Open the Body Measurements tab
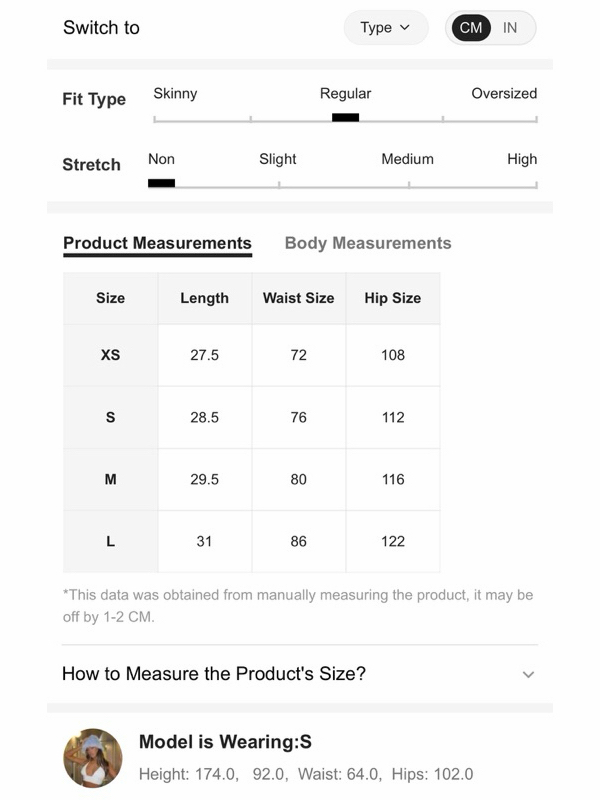The image size is (600, 800). [368, 243]
